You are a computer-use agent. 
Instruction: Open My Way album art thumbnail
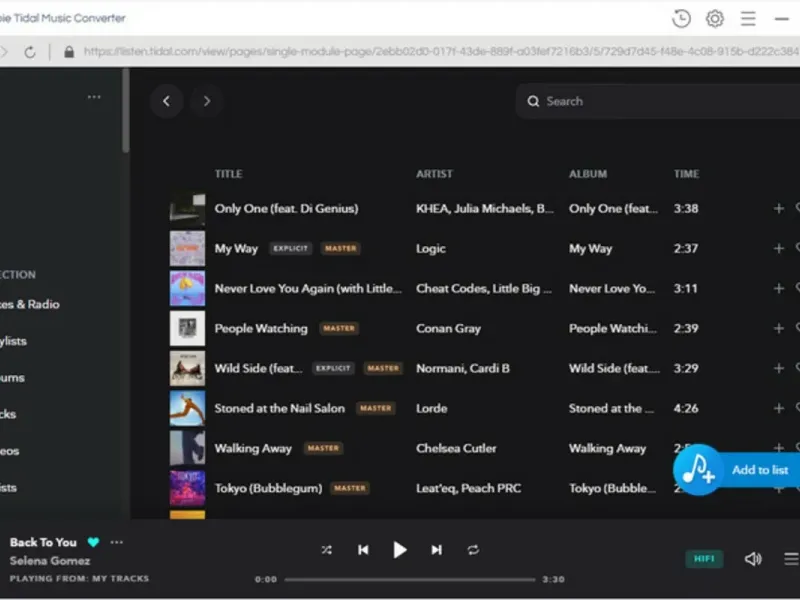coord(187,248)
